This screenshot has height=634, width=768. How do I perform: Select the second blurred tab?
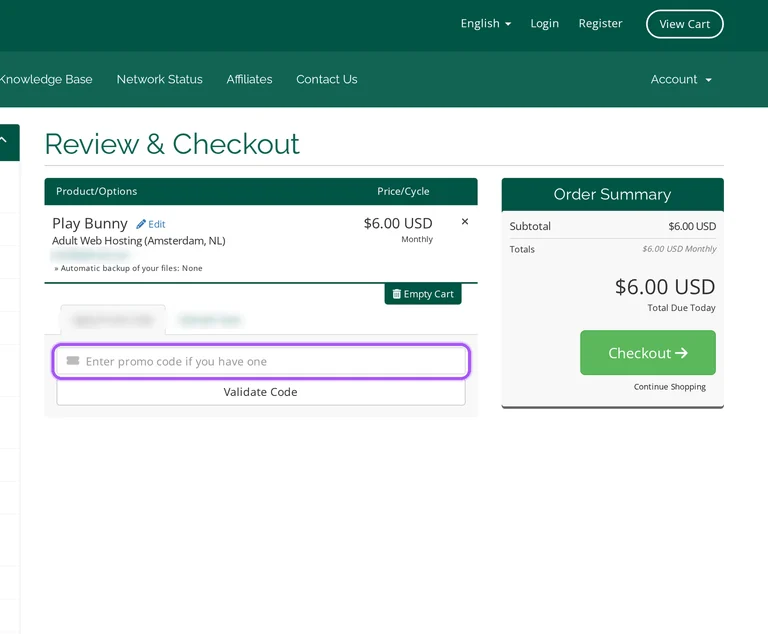(x=210, y=320)
